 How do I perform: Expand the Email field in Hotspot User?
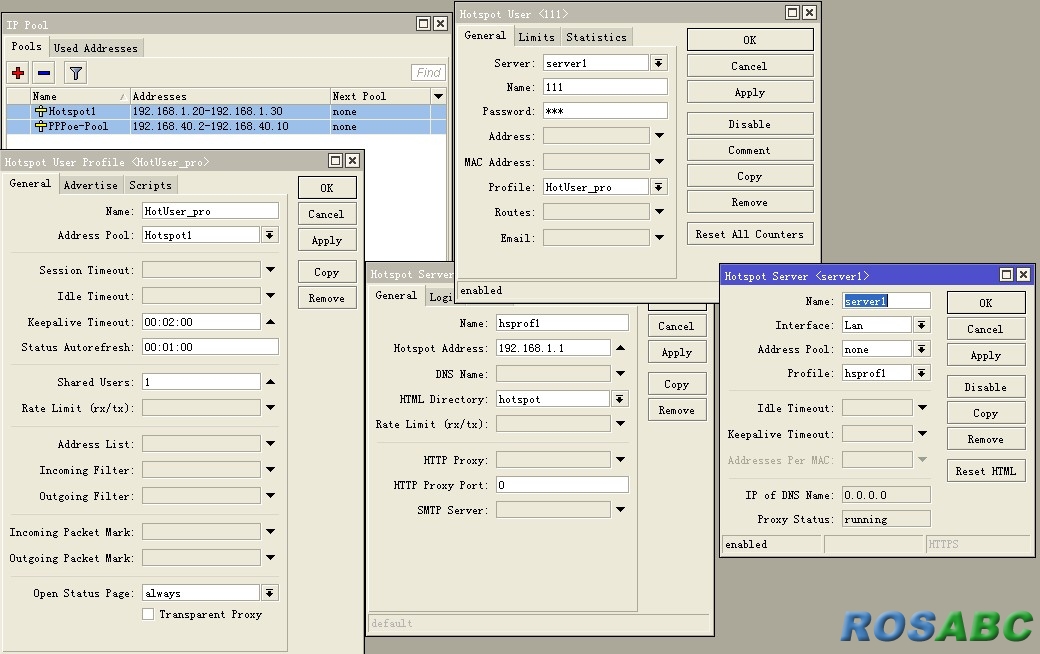tap(659, 237)
